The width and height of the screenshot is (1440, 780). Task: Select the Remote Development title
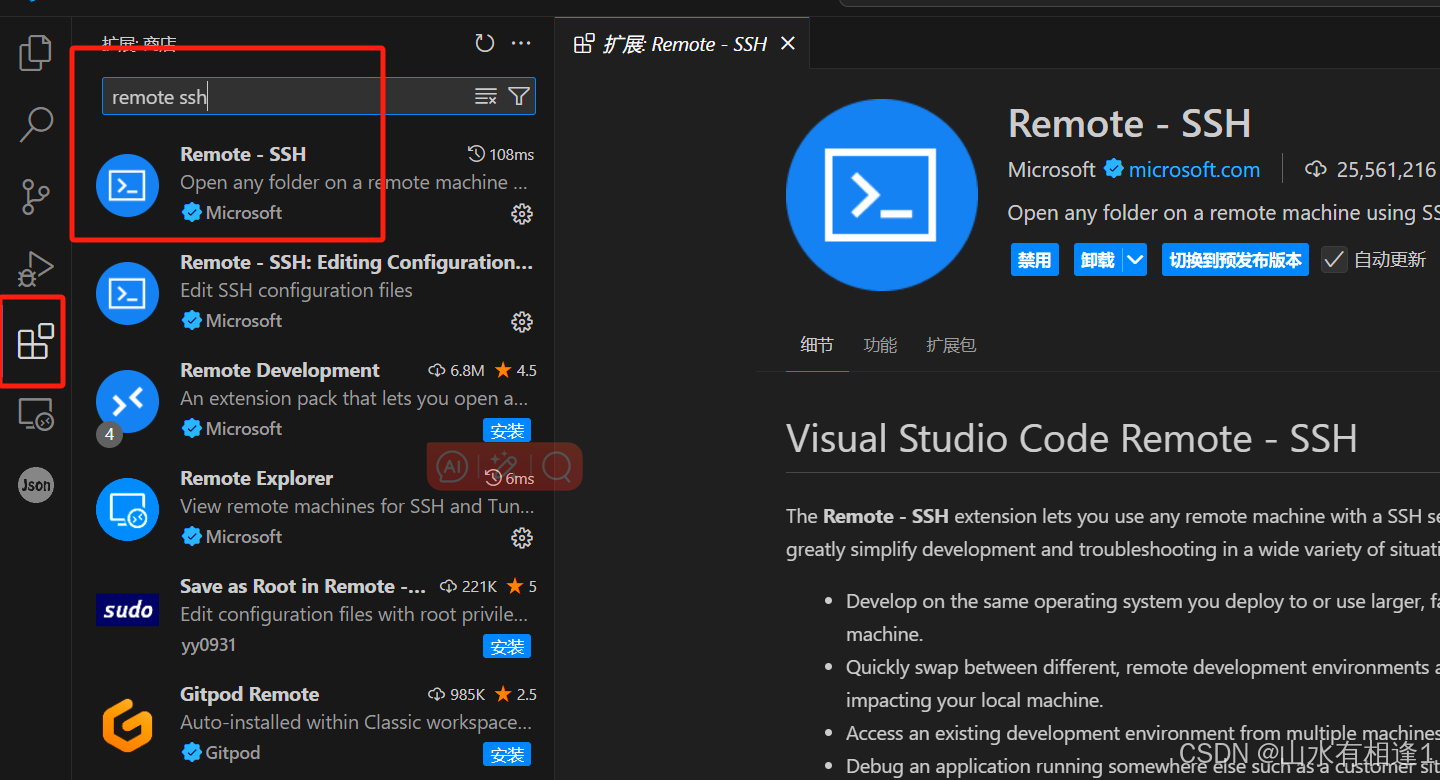point(280,370)
